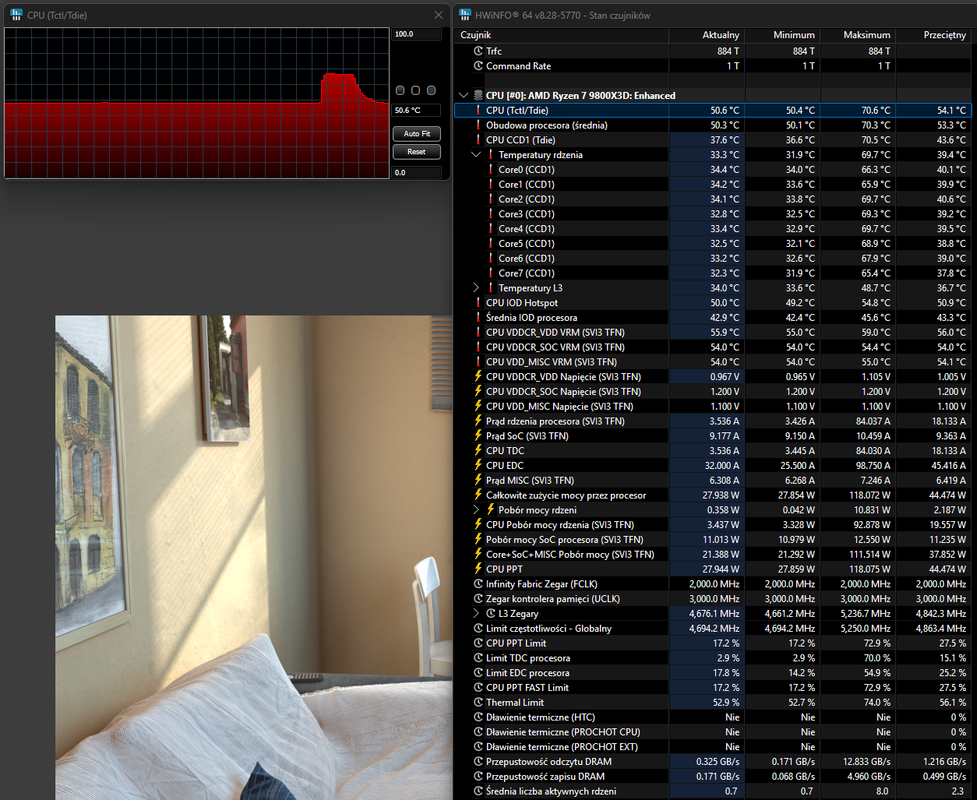Select the Limit częstotliwości - Globalny row
The height and width of the screenshot is (800, 977).
713,629
